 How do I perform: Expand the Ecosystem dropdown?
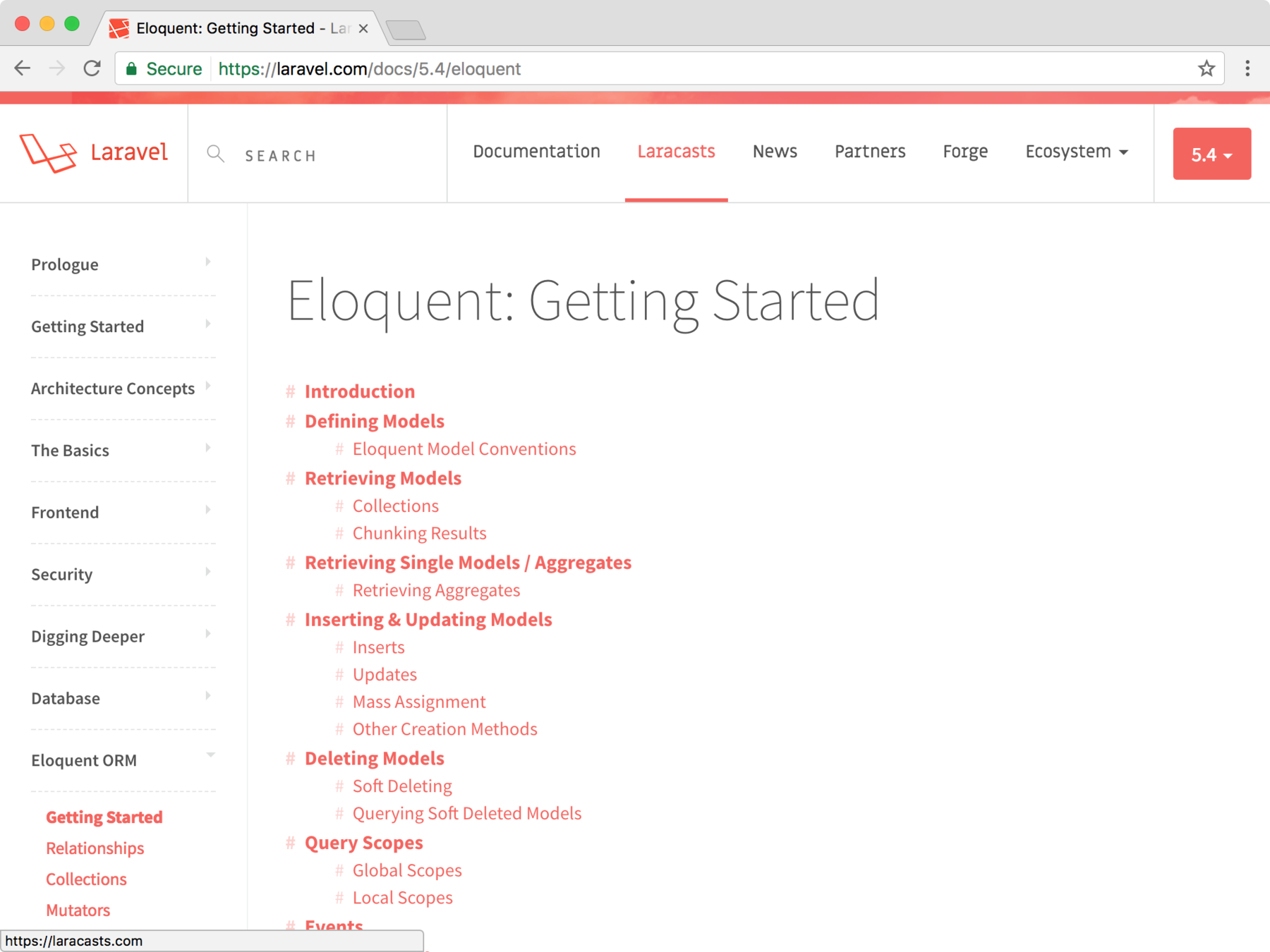point(1077,152)
